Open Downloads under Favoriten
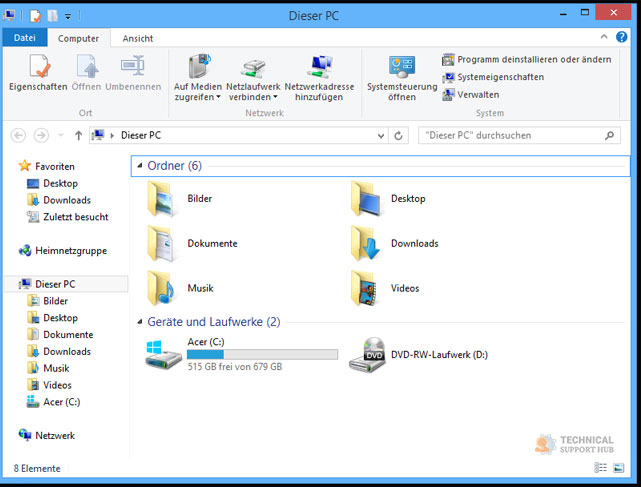Screen dimensions: 641x487 [59, 200]
